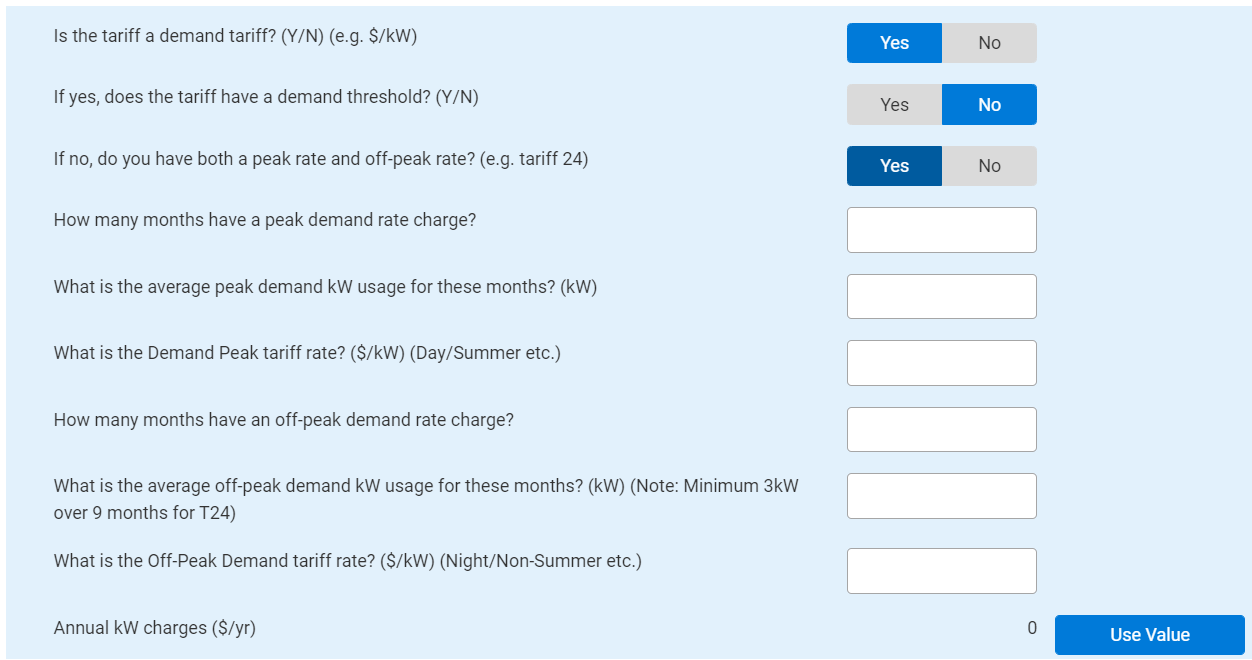Click the Off-Peak Demand tariff rate question label
This screenshot has width=1252, height=660.
347,561
